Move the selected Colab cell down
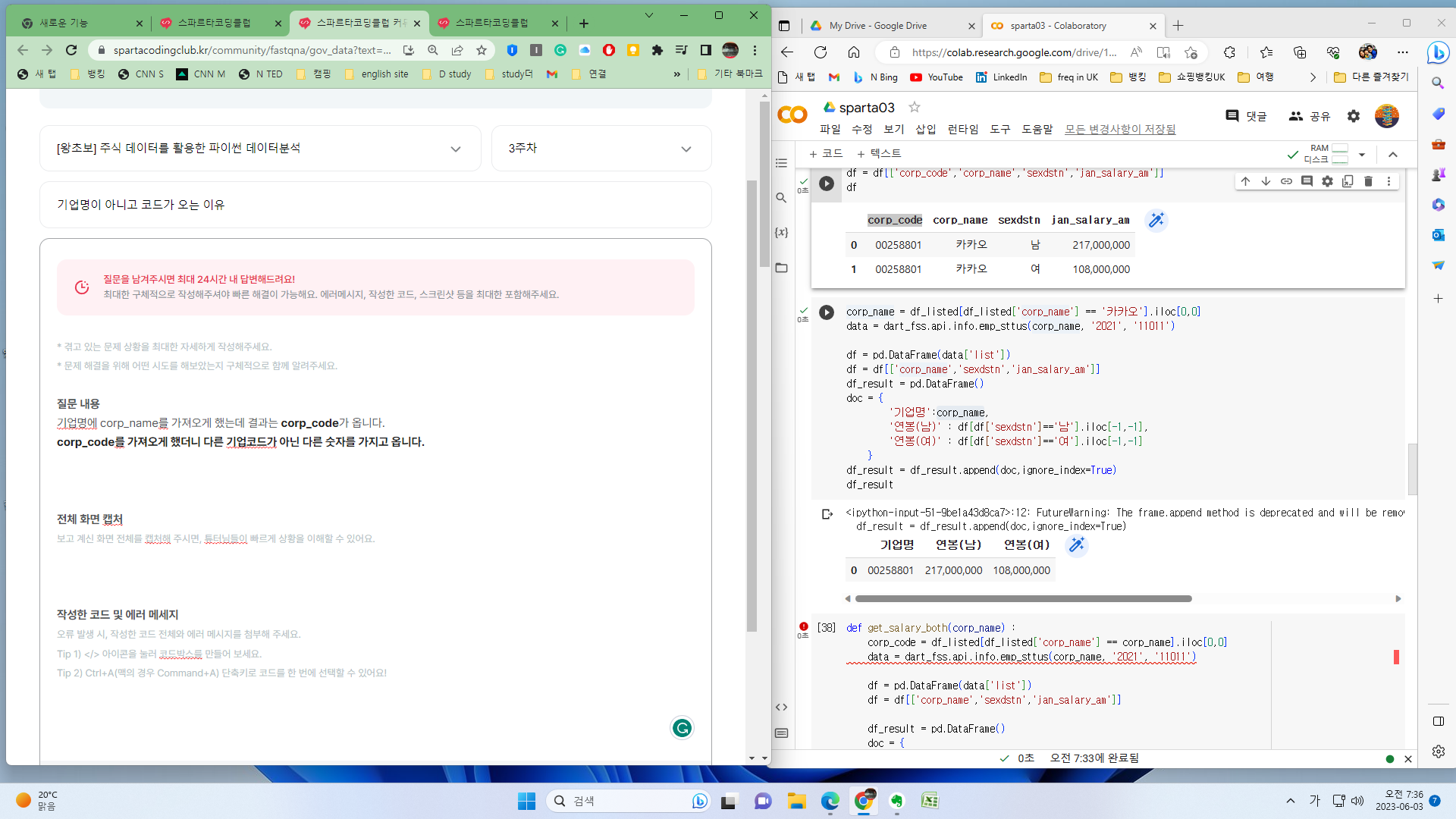This screenshot has height=819, width=1456. pyautogui.click(x=1266, y=181)
